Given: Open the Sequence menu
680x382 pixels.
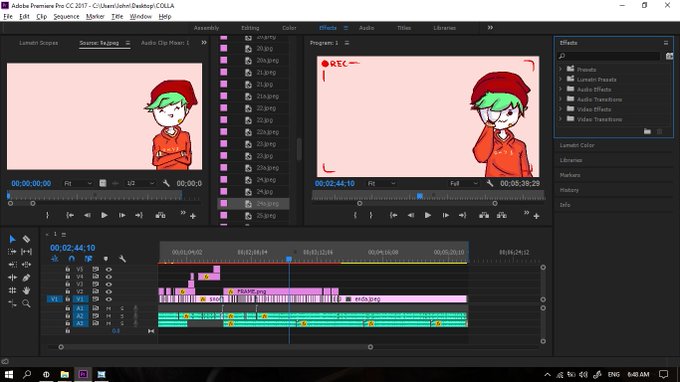Looking at the screenshot, I should coord(66,16).
